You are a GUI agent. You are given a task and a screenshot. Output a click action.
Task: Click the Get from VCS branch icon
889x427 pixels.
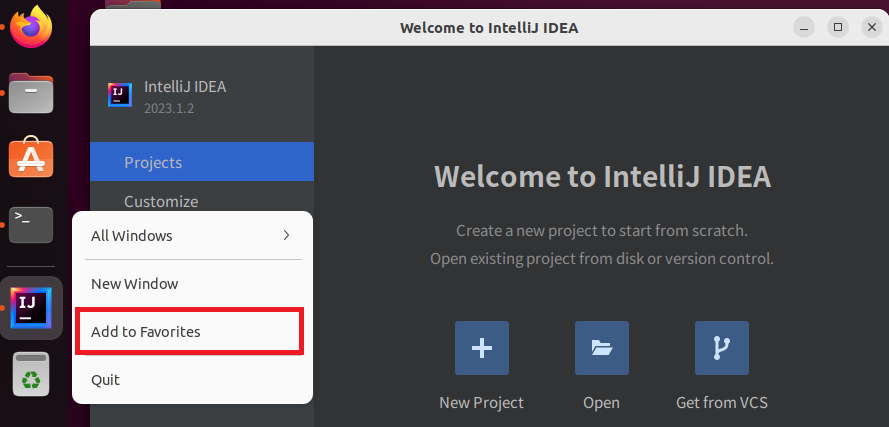click(x=722, y=348)
